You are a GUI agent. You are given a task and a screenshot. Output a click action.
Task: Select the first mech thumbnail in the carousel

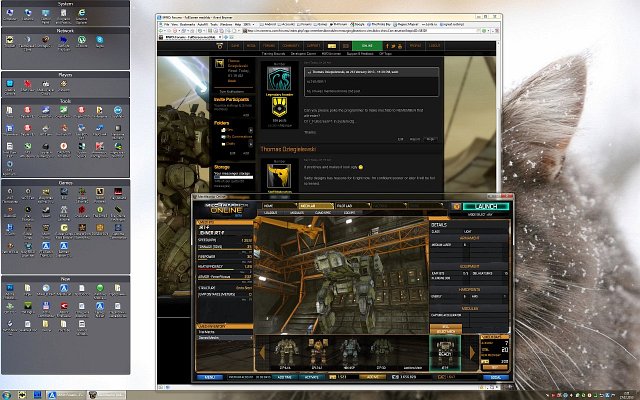[286, 353]
